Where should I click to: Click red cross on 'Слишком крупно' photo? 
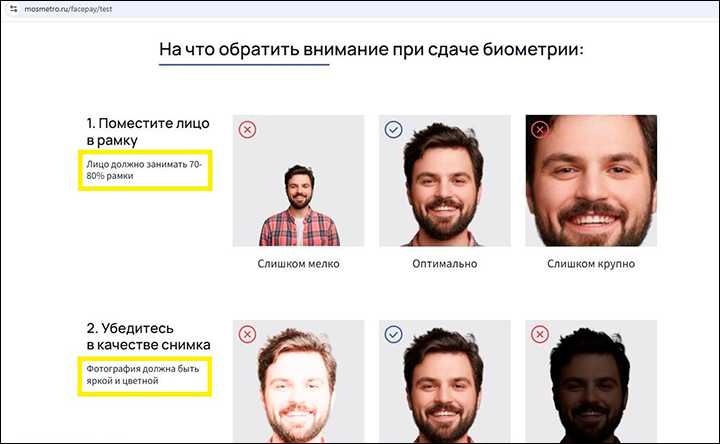click(540, 130)
